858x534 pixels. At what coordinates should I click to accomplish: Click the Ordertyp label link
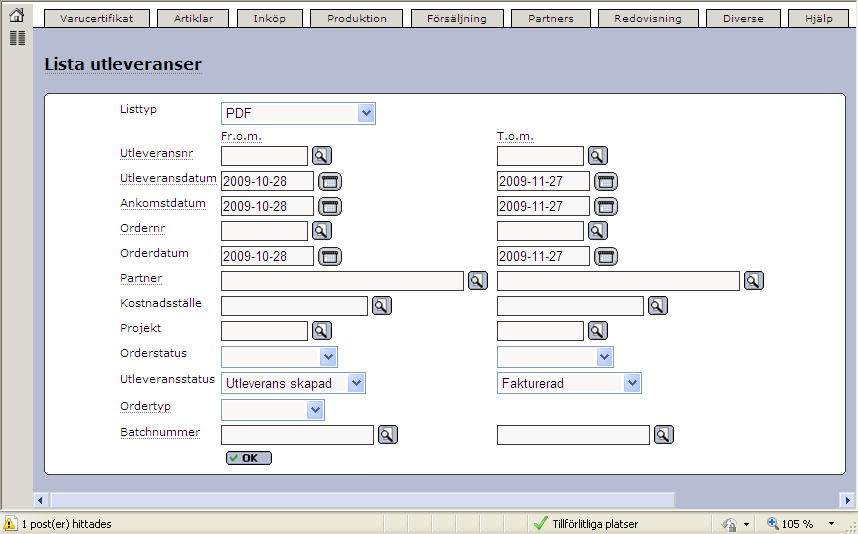coord(146,407)
